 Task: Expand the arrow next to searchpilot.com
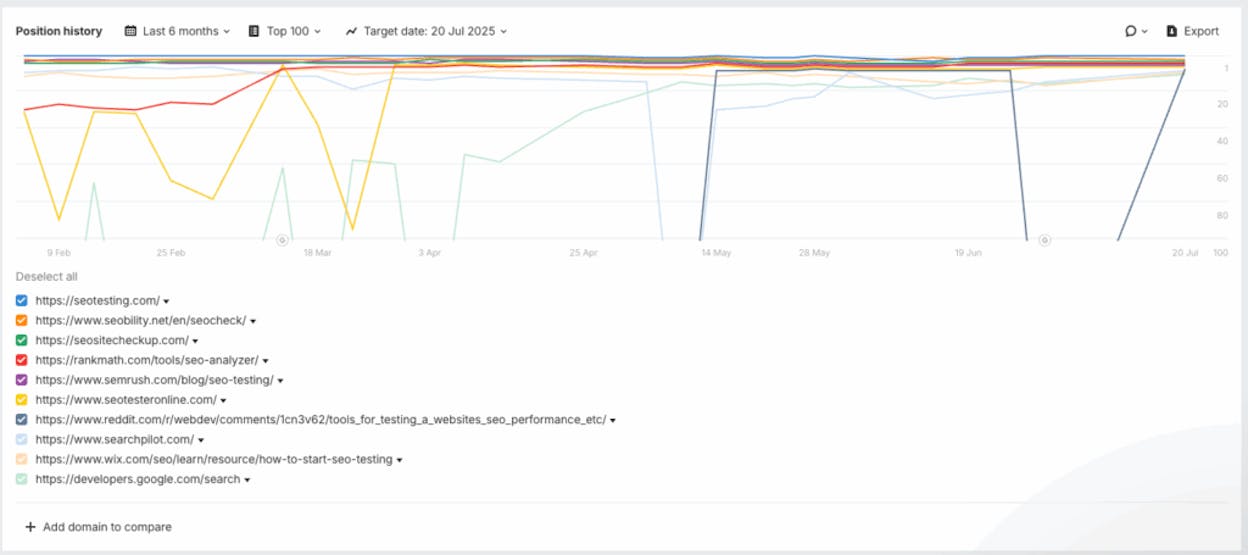point(200,441)
